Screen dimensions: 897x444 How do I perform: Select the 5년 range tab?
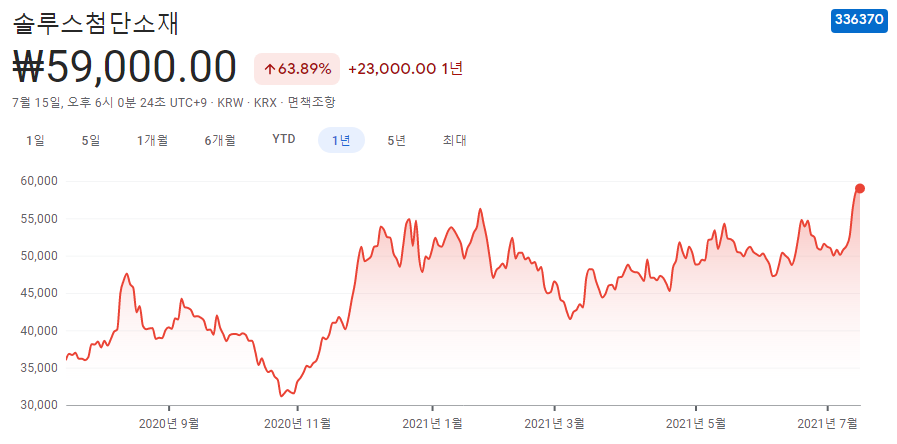[x=396, y=140]
